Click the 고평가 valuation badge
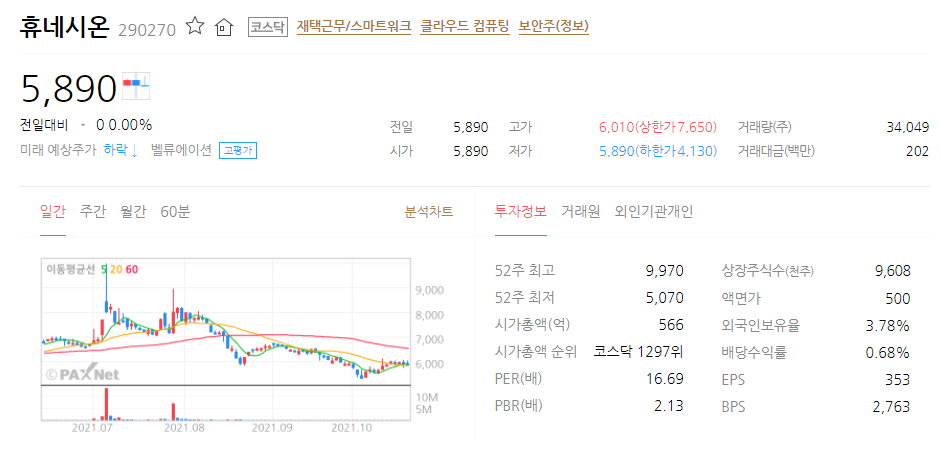This screenshot has width=941, height=450. click(238, 151)
